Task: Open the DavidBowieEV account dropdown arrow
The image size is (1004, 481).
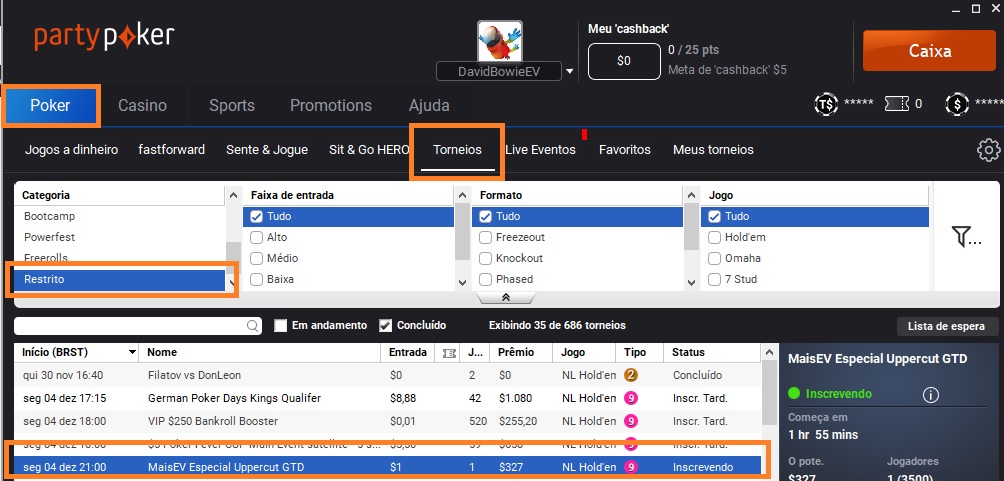Action: click(x=569, y=72)
